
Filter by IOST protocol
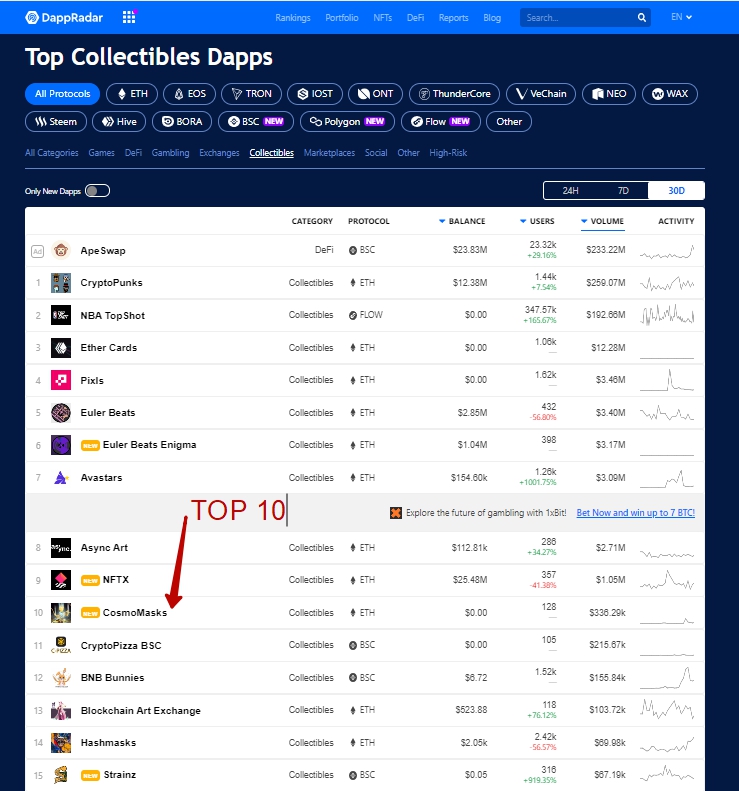pos(315,94)
